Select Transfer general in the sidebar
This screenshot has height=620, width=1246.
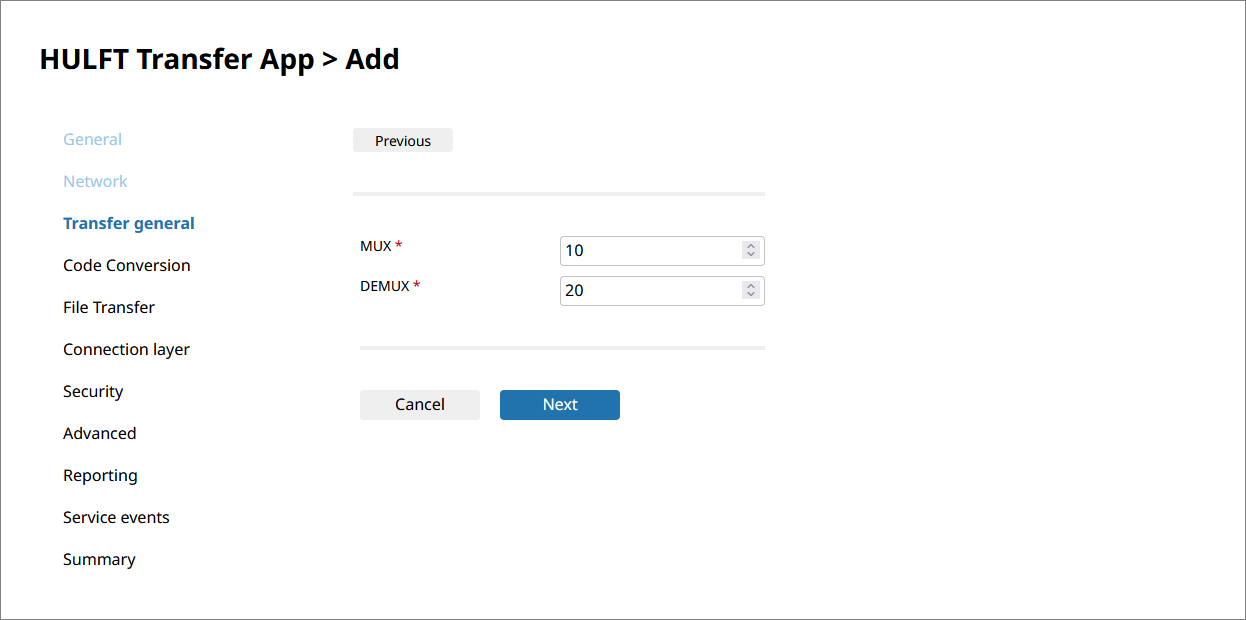pos(128,224)
